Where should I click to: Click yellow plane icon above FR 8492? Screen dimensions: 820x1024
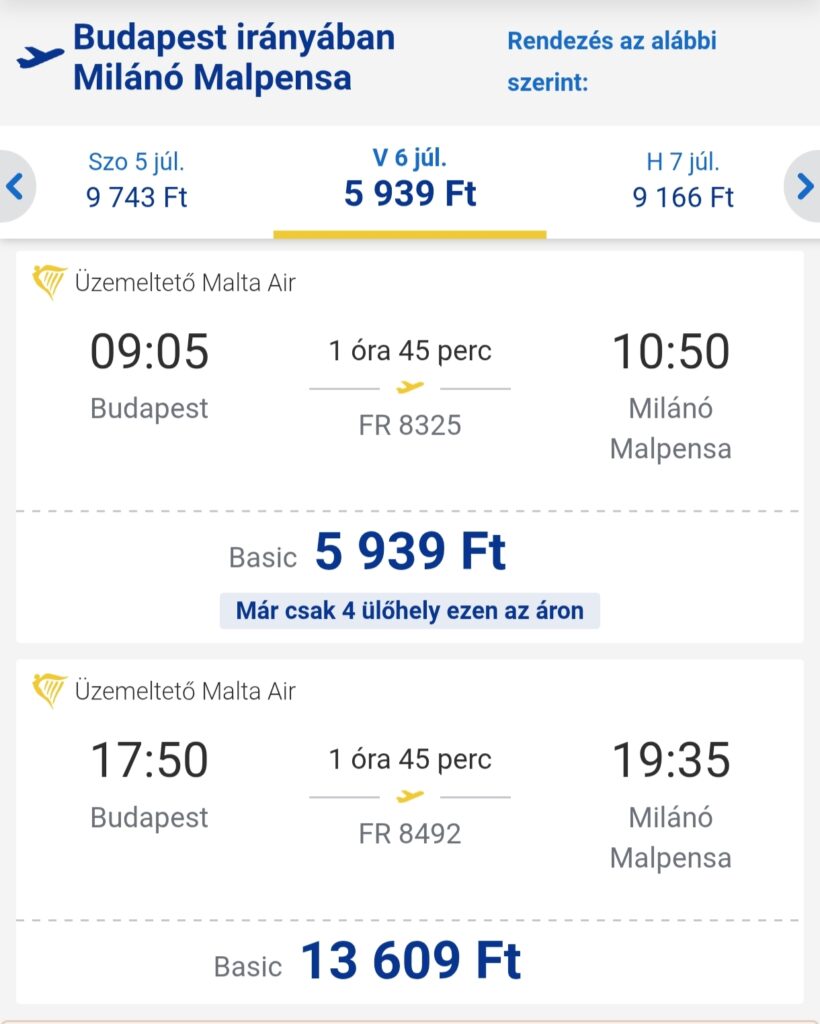410,796
